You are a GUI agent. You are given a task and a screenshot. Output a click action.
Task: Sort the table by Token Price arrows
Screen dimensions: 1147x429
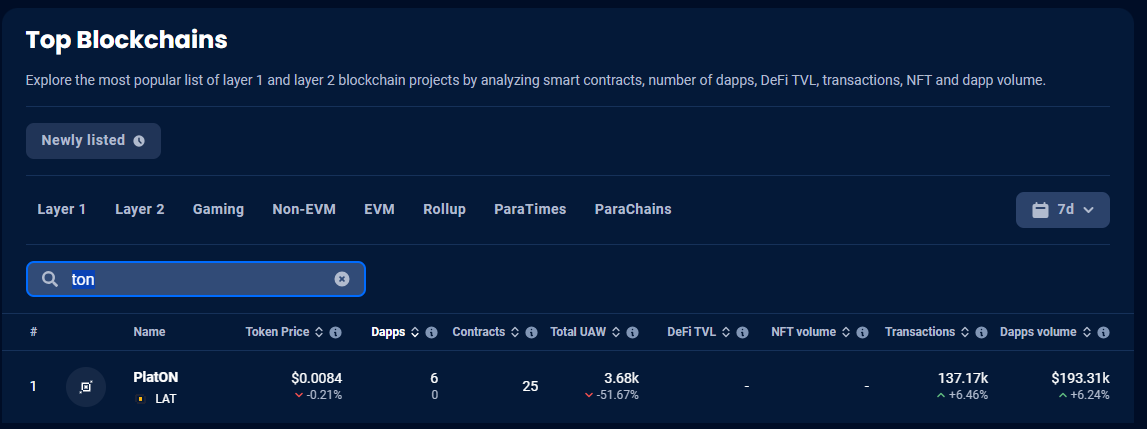coord(318,332)
